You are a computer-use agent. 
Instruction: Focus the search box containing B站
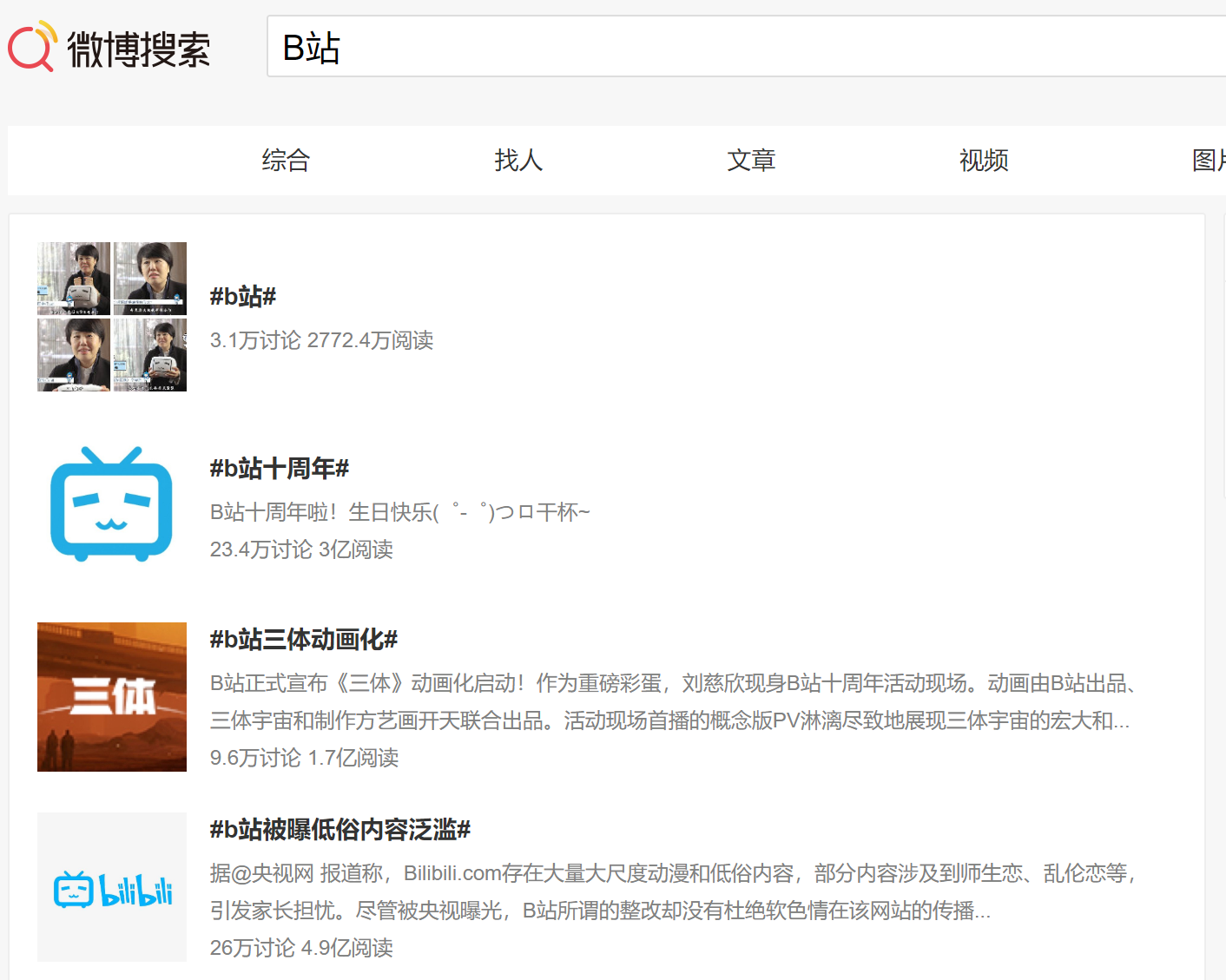point(747,46)
